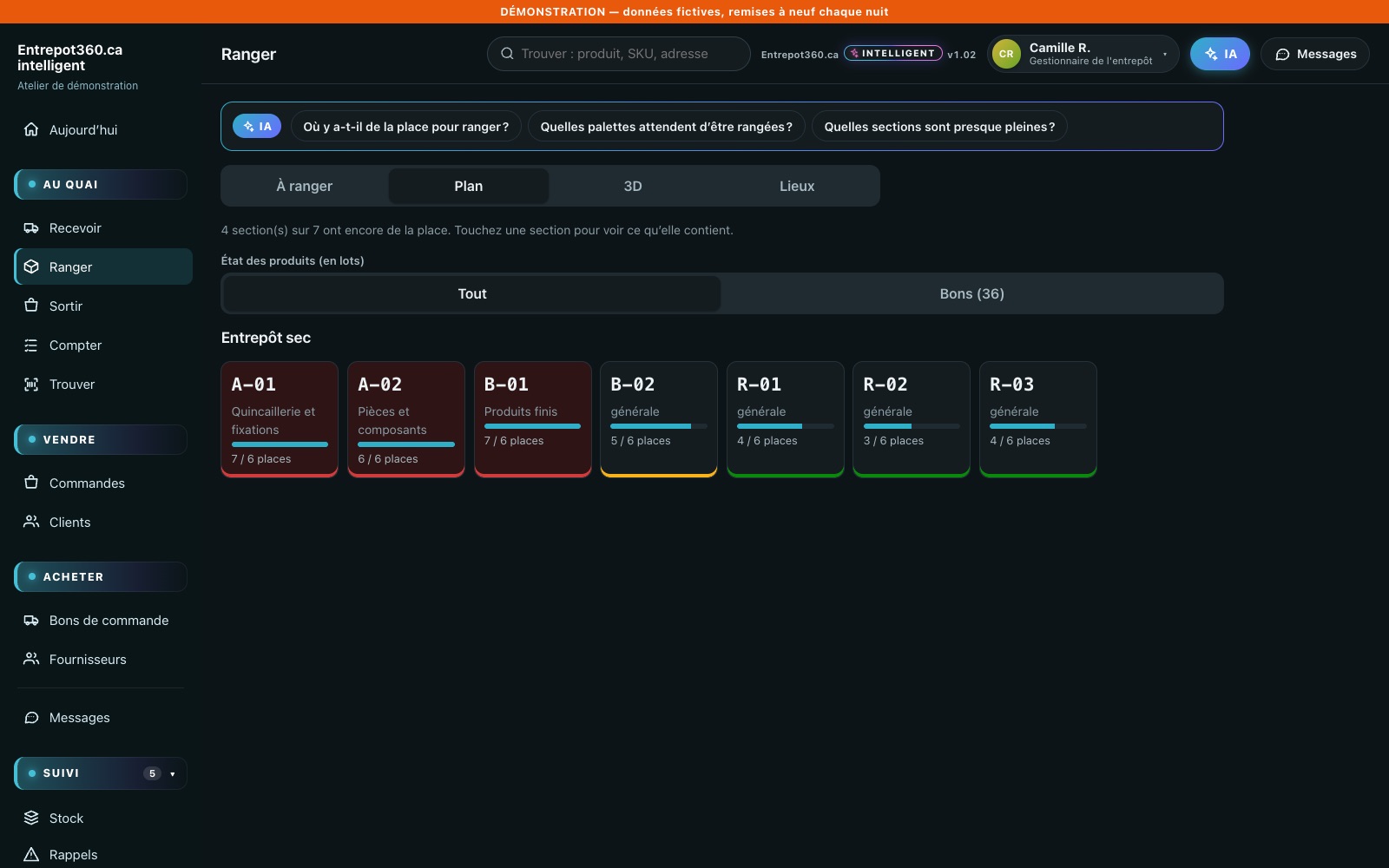Click the Bons de commande truck icon

tap(31, 620)
